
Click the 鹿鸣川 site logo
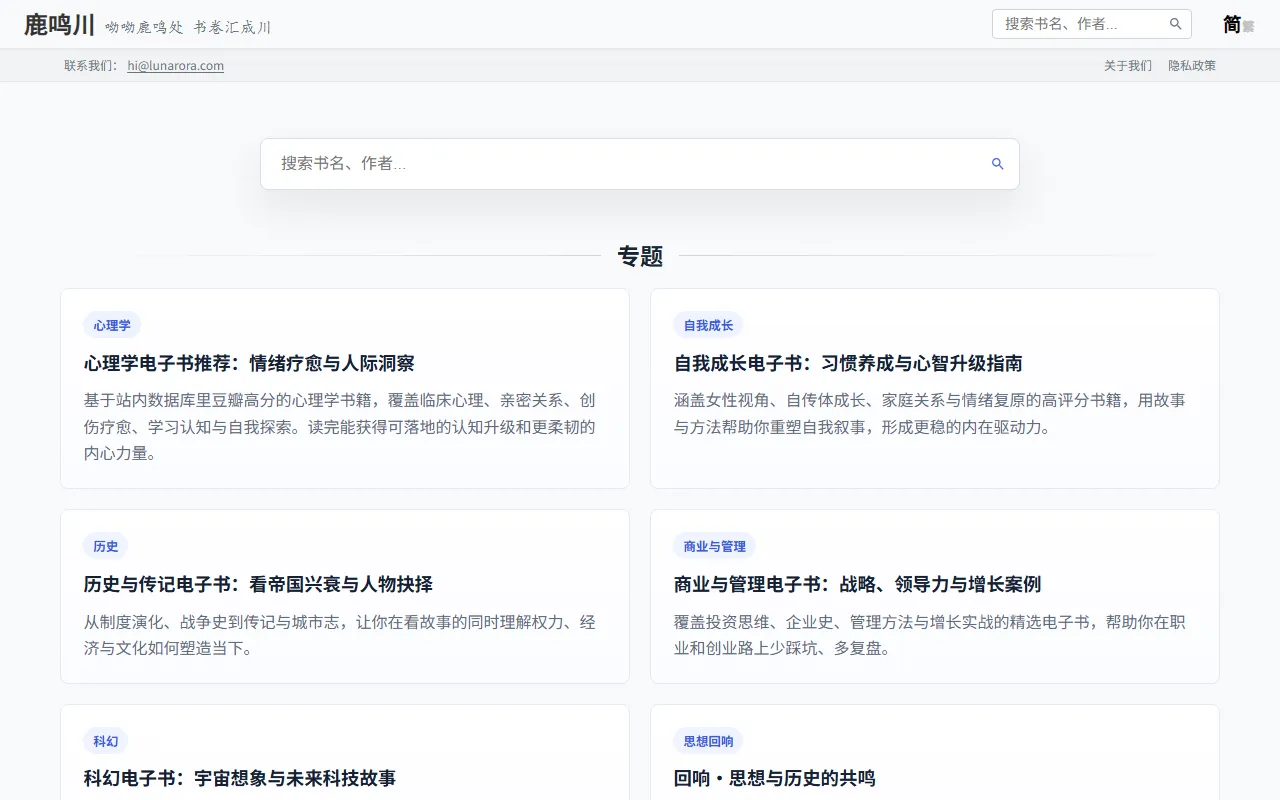pos(58,24)
